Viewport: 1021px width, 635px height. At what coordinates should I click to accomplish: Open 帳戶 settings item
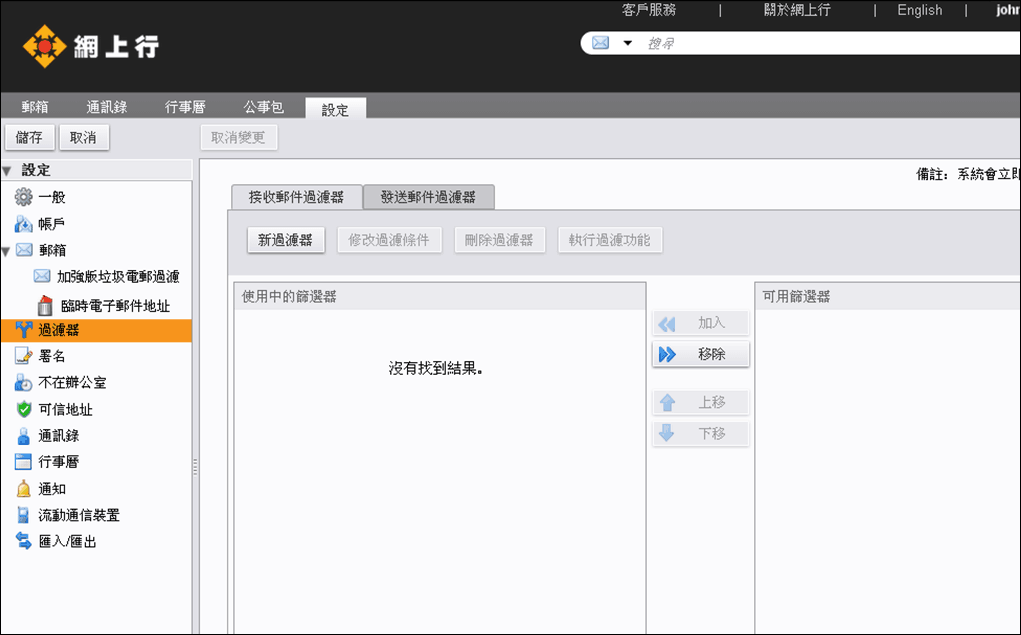click(x=52, y=224)
